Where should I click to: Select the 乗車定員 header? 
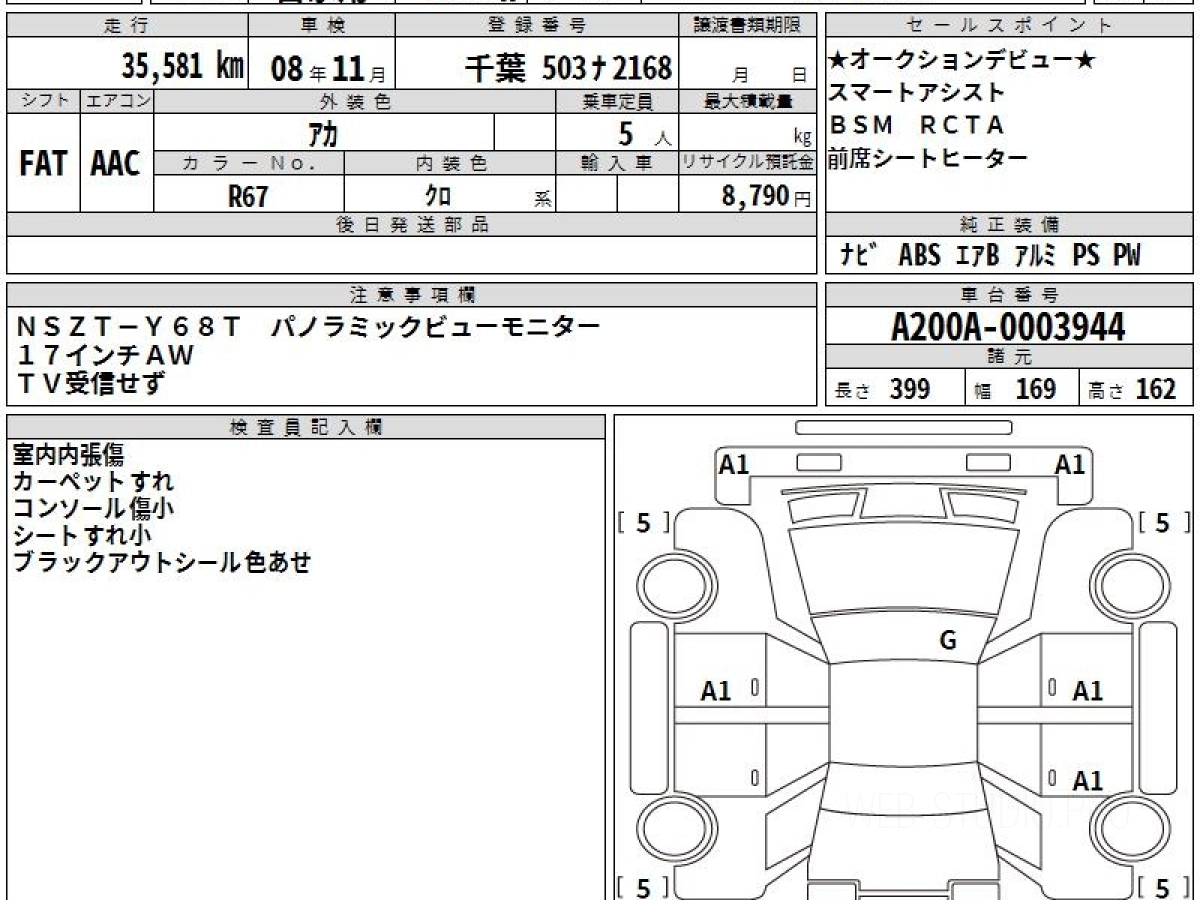617,101
